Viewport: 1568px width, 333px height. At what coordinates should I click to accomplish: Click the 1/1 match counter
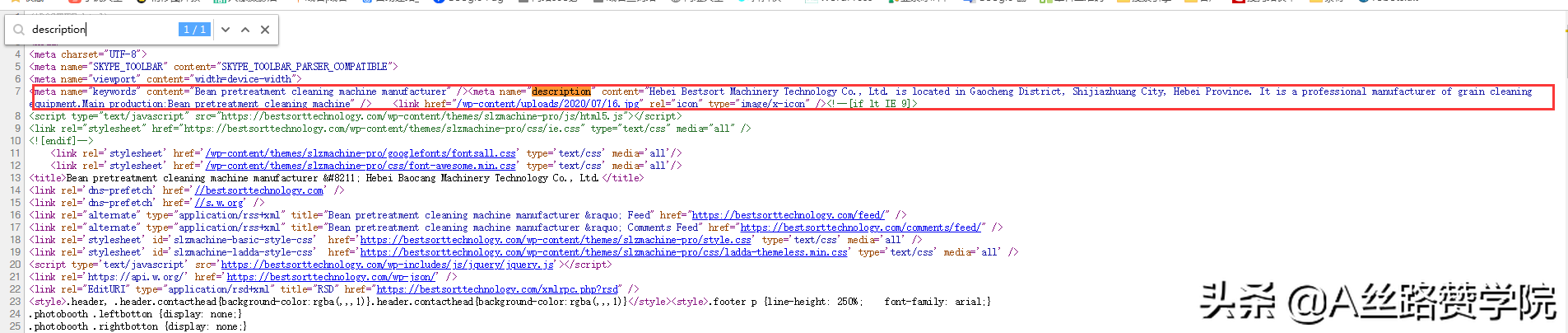pos(195,30)
